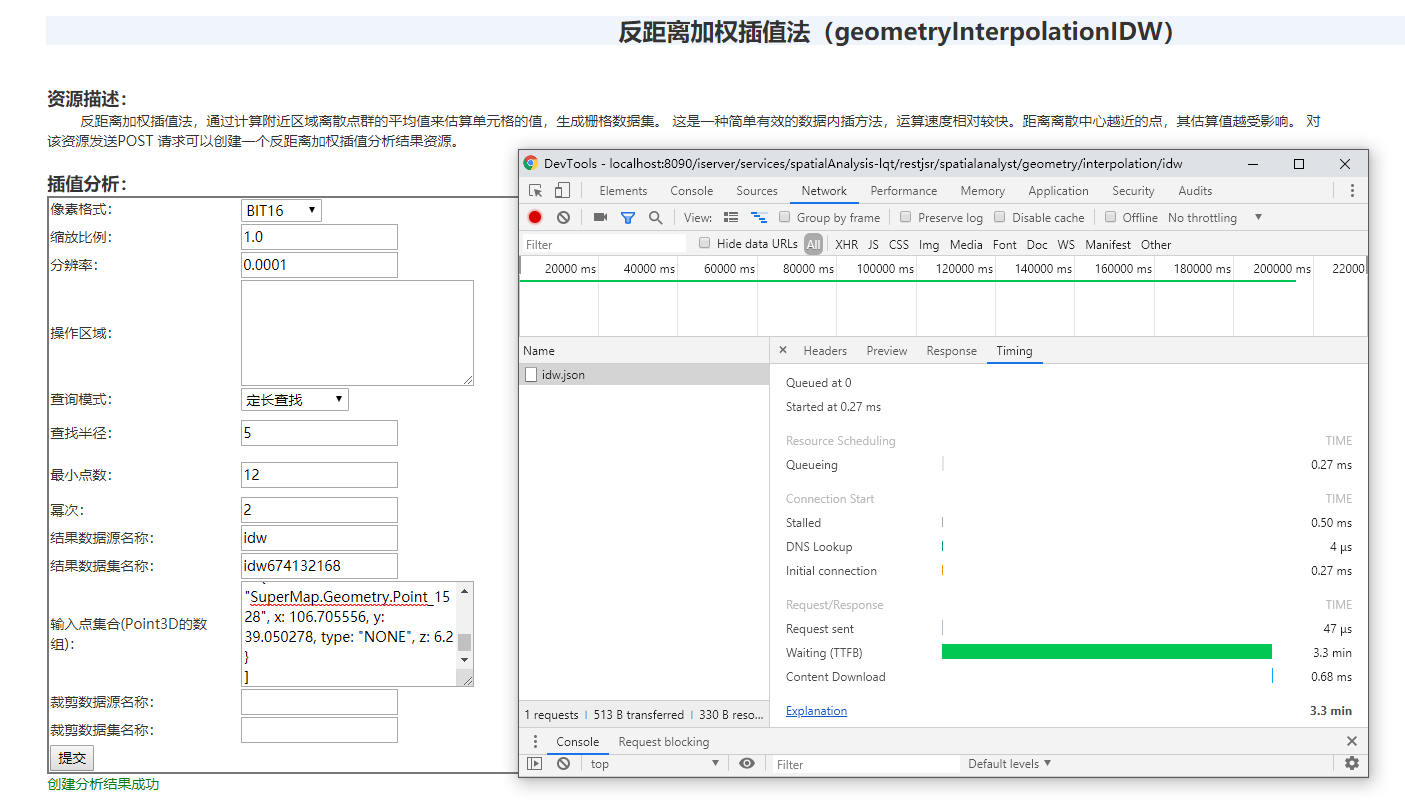Click the inspect element picker icon
Viewport: 1405px width, 803px height.
coord(536,191)
